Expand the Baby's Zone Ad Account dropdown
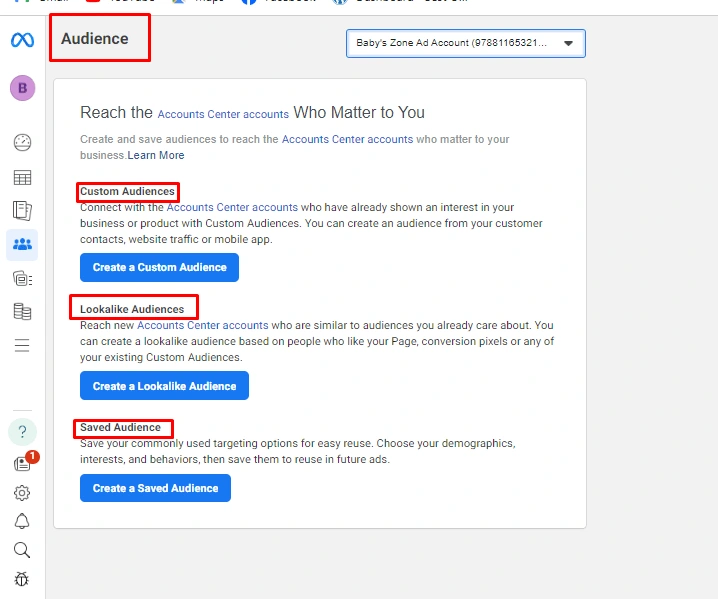 coord(466,44)
